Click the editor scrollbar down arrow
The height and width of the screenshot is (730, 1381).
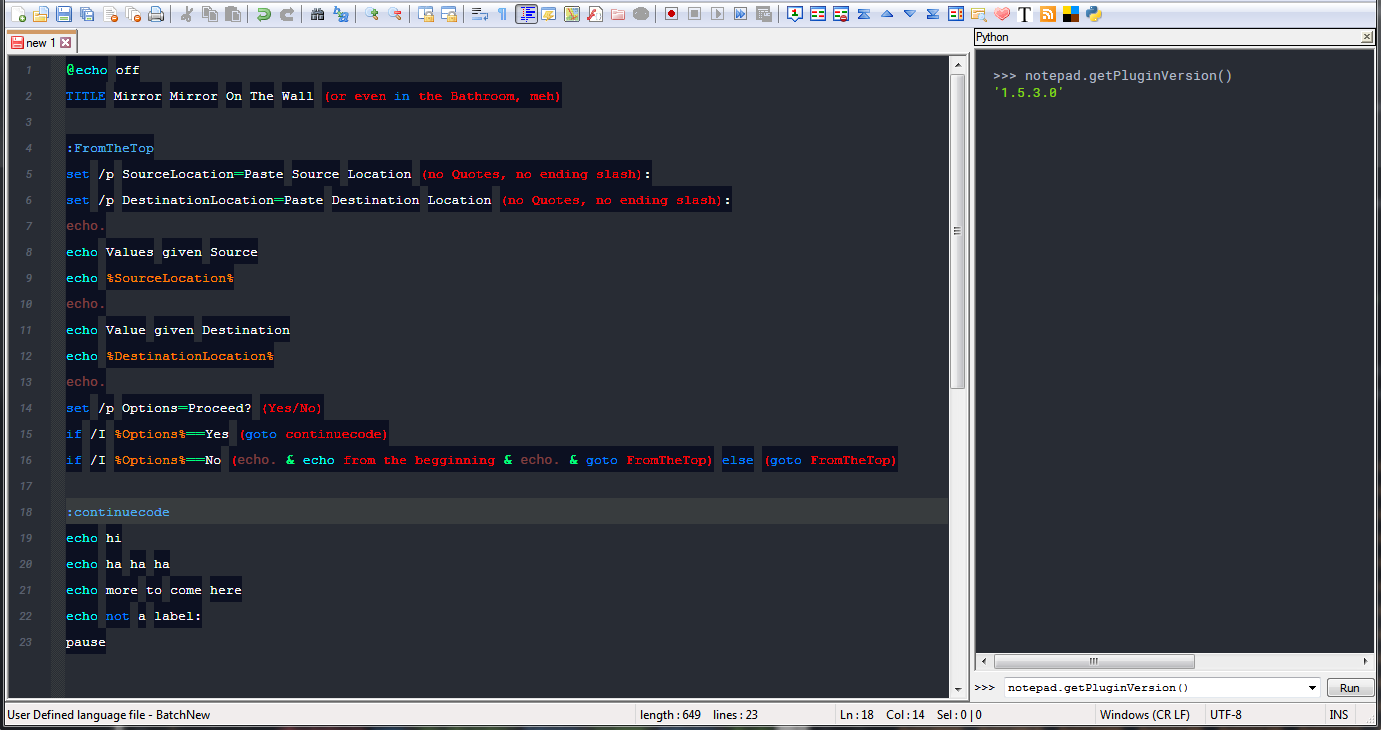pyautogui.click(x=957, y=689)
